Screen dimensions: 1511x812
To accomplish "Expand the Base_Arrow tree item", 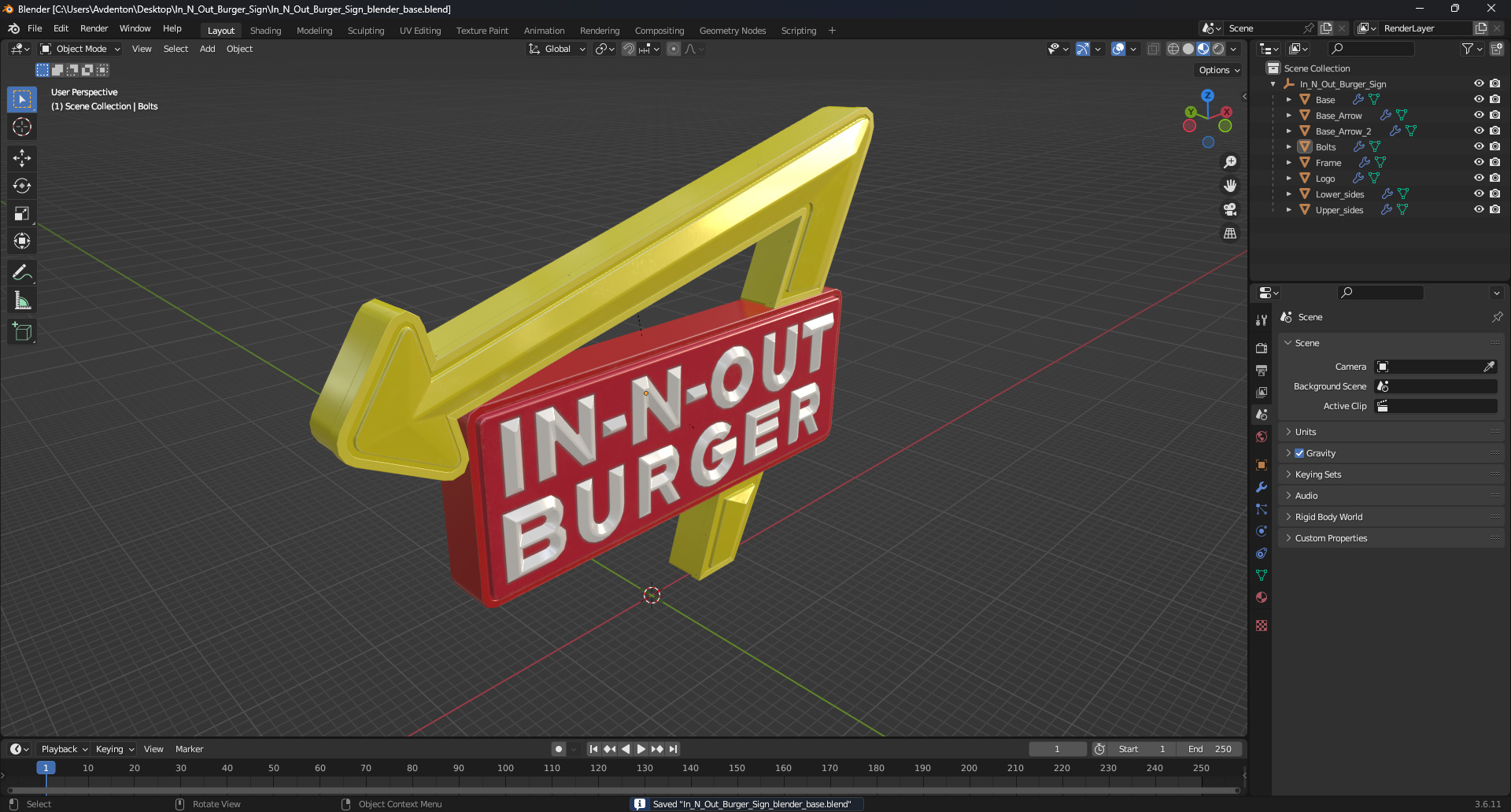I will coord(1288,116).
